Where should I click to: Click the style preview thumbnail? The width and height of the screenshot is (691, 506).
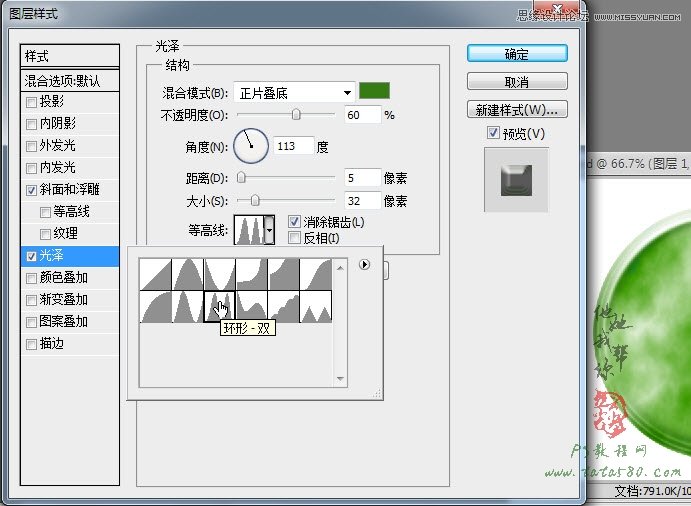(x=516, y=180)
